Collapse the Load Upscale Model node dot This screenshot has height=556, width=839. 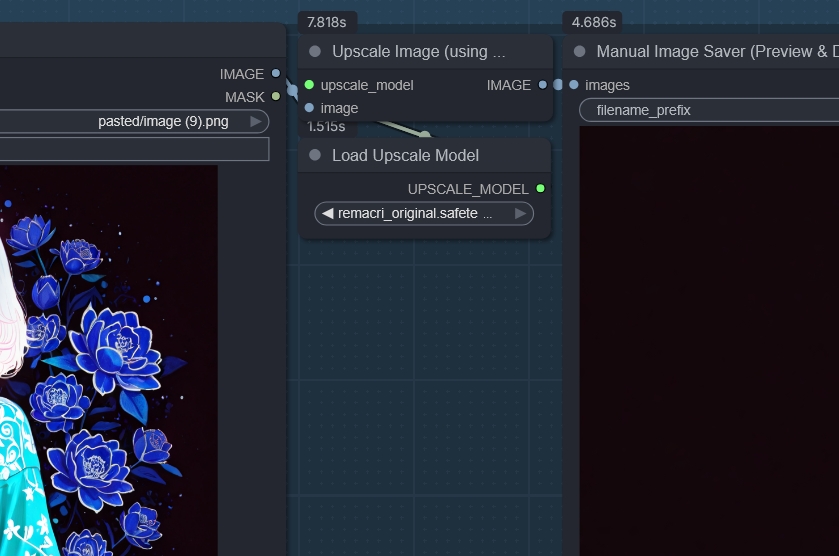coord(315,155)
